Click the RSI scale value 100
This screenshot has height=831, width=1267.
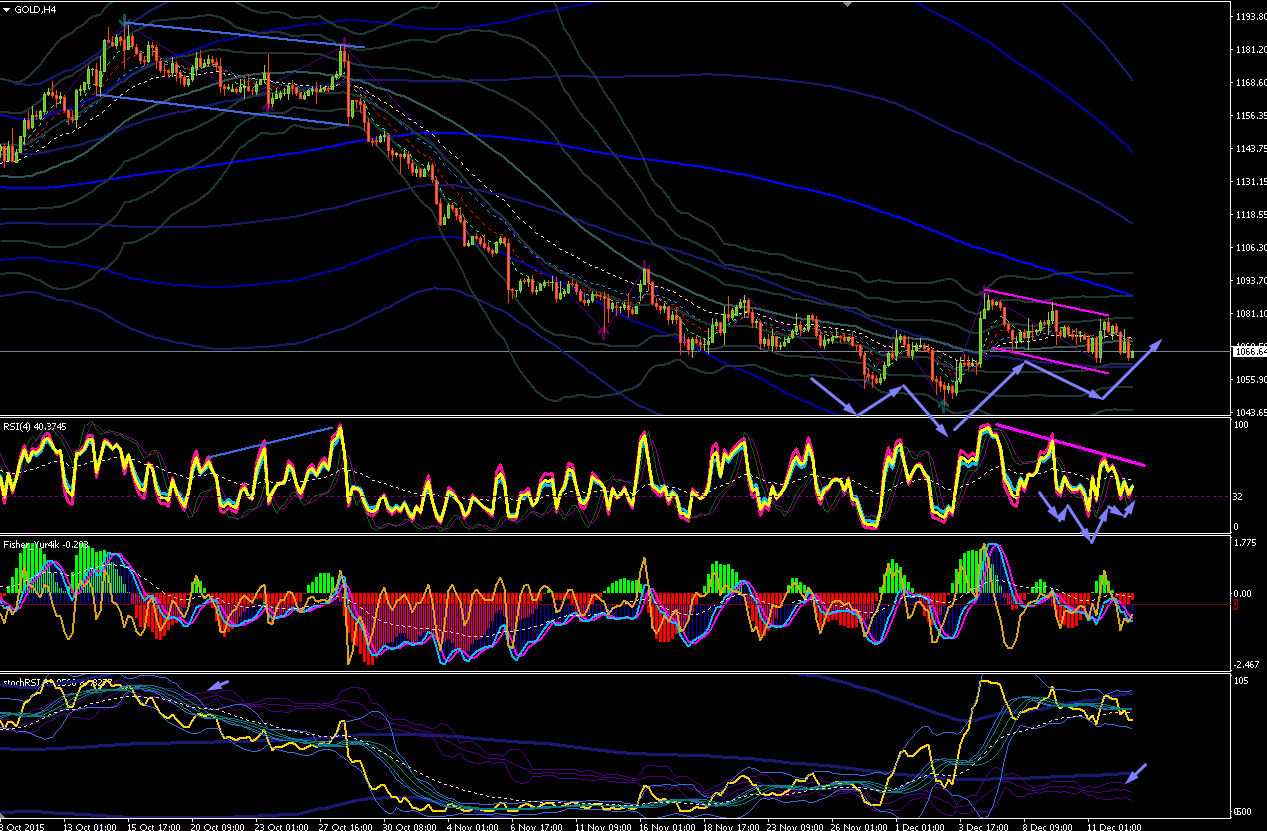tap(1243, 426)
